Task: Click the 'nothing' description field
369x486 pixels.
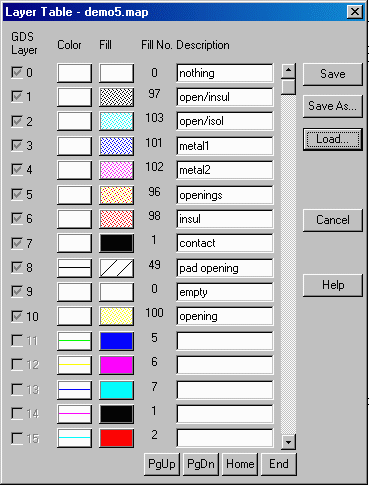Action: point(225,73)
